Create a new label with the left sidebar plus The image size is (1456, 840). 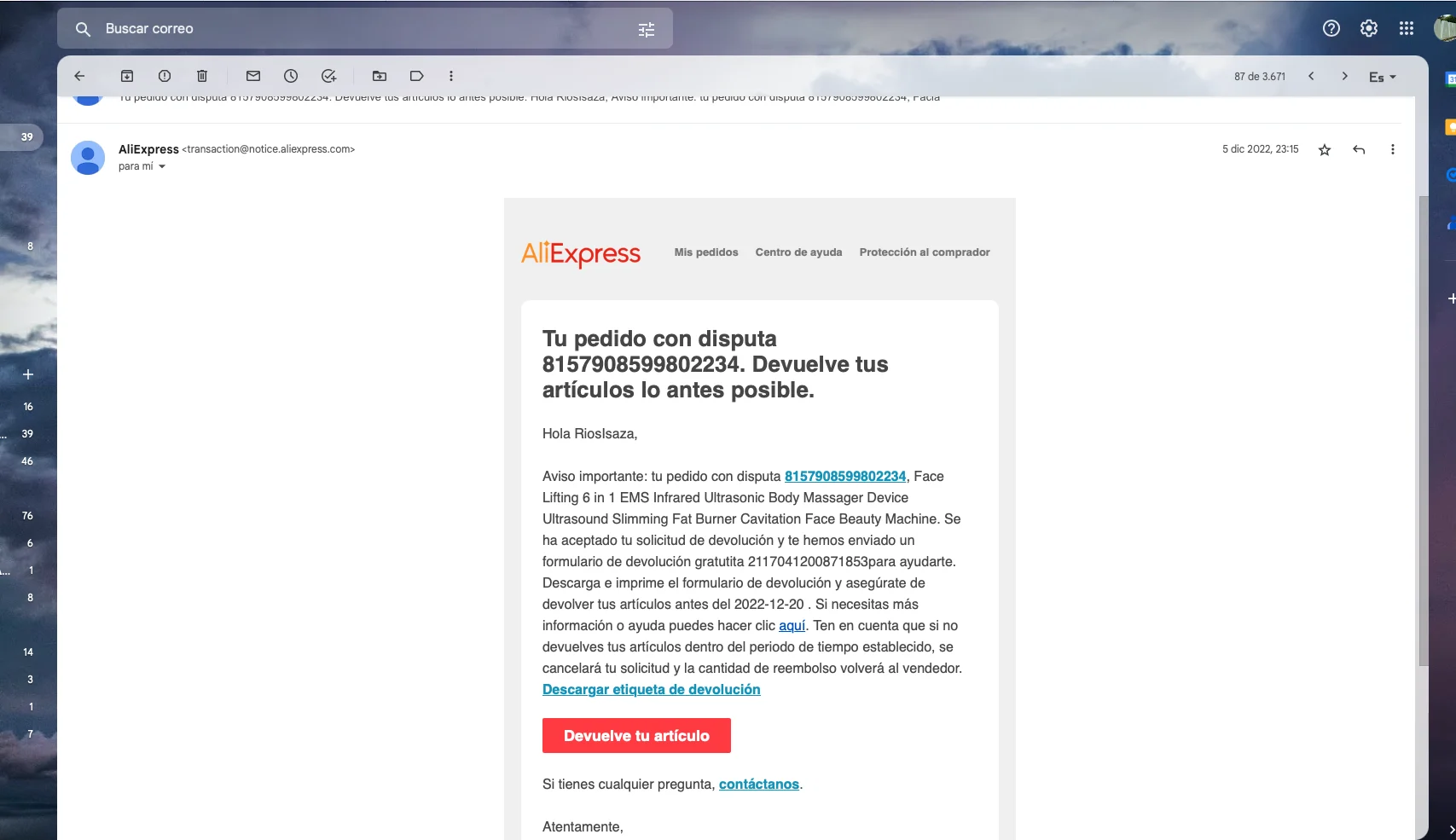click(x=28, y=374)
